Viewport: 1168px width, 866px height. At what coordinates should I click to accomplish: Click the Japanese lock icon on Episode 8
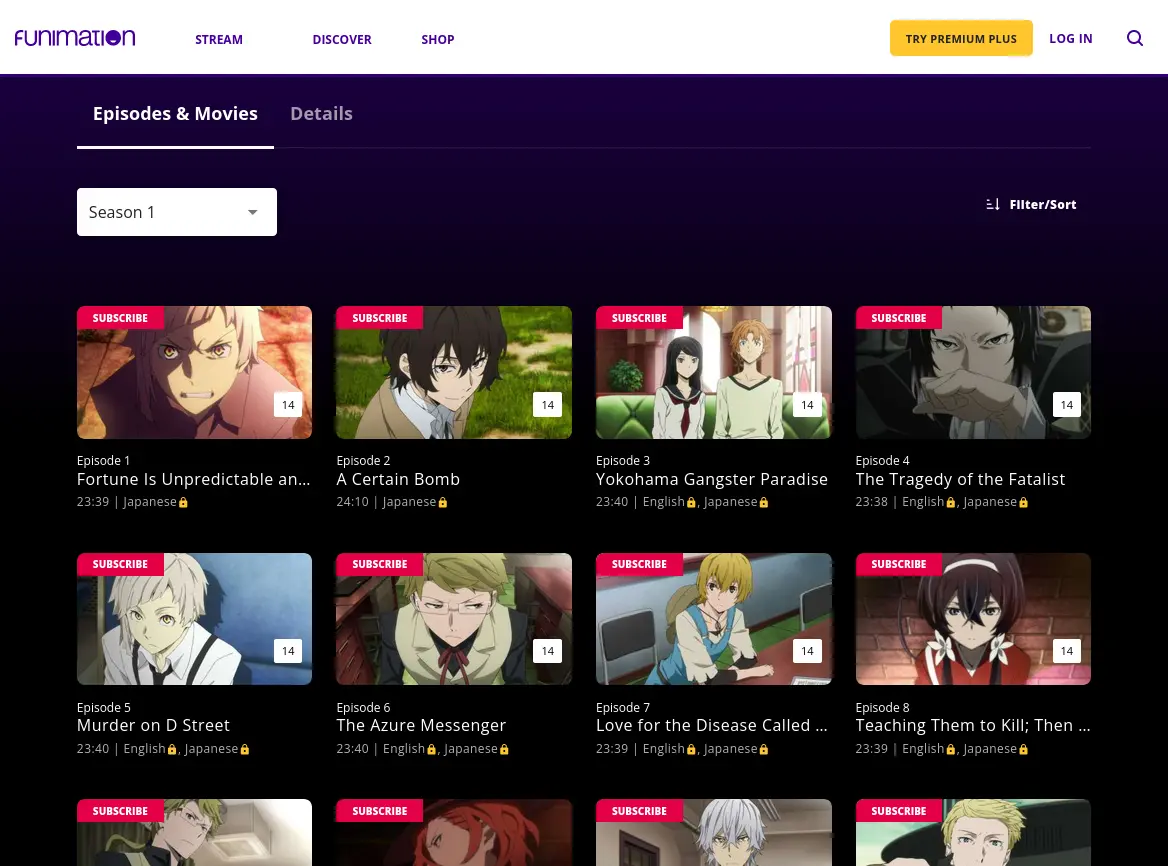1023,749
